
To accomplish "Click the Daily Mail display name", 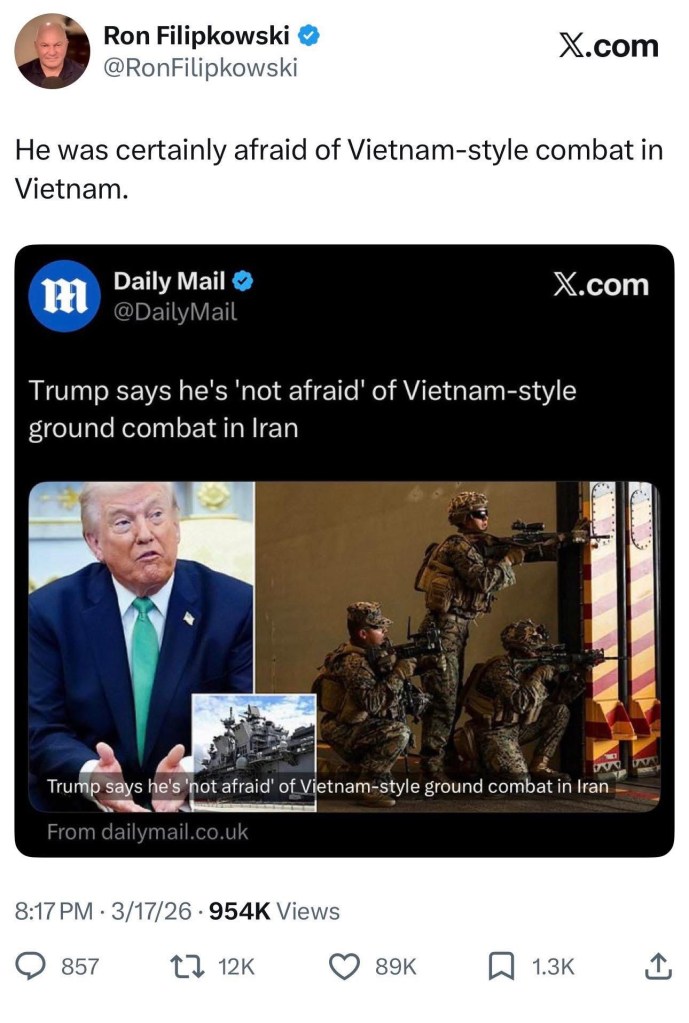I will tap(170, 281).
